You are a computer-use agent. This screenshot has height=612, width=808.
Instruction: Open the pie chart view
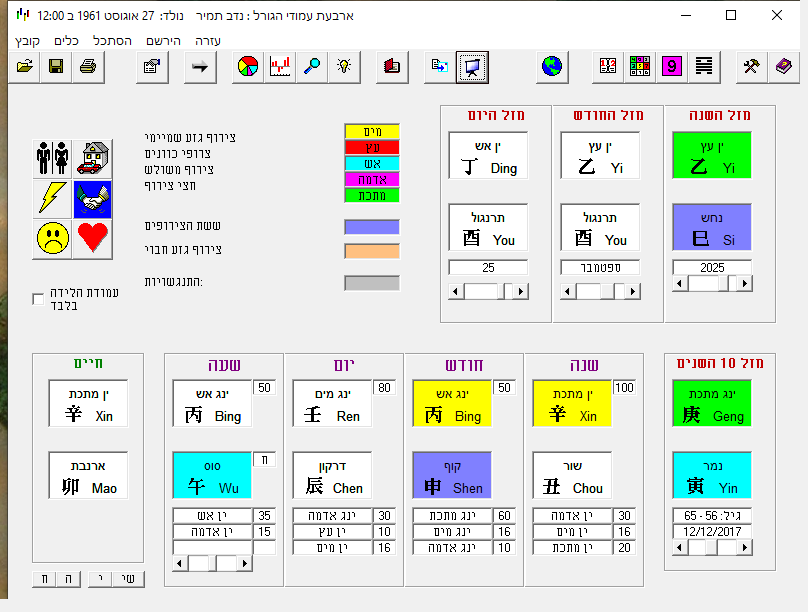[x=248, y=67]
